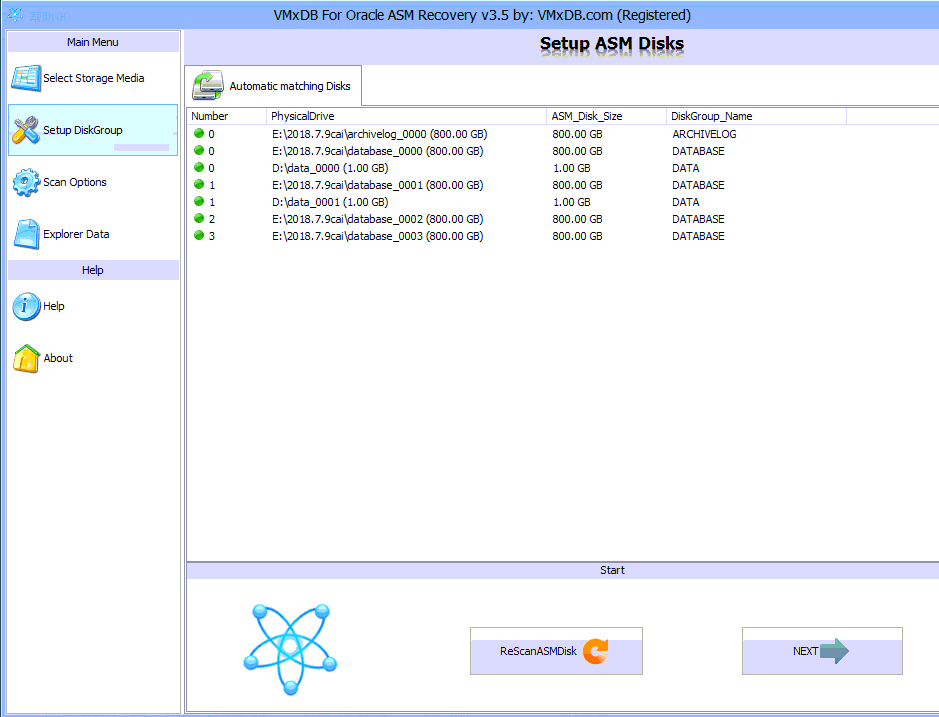The height and width of the screenshot is (717, 939).
Task: Open the Help menu entry
Action: (93, 306)
